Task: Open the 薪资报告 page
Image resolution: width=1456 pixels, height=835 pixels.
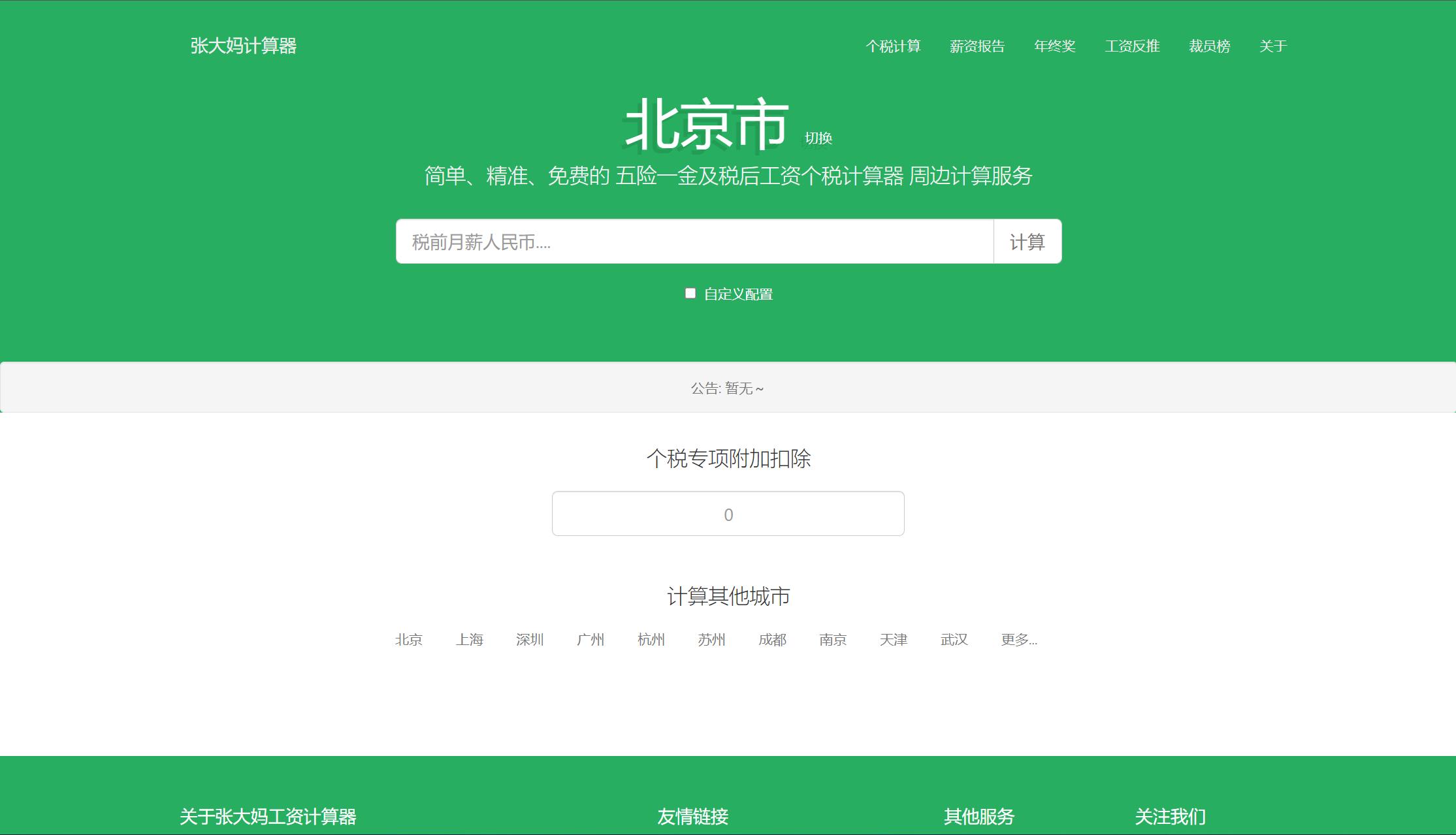Action: coord(977,46)
